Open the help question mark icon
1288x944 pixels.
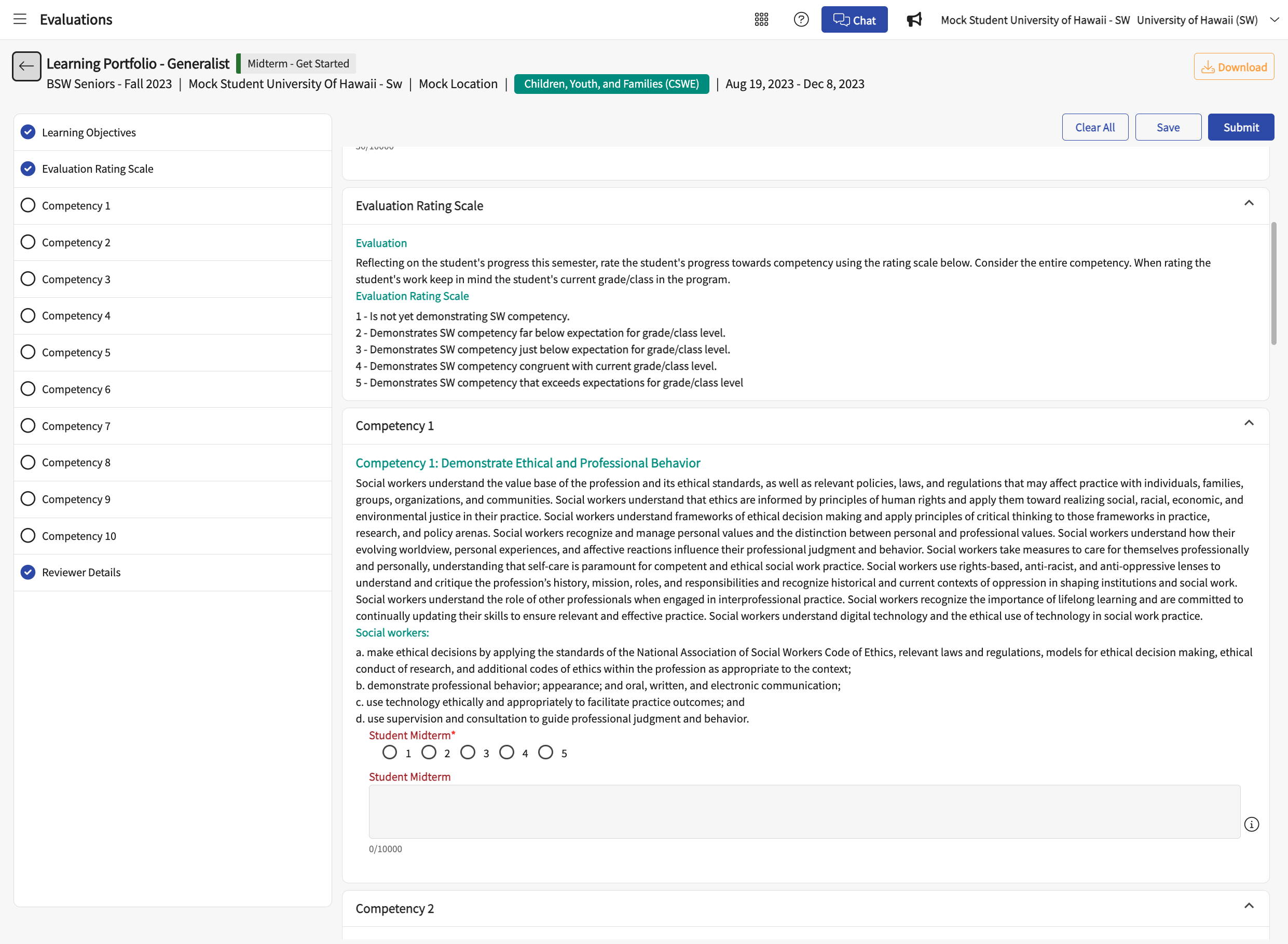tap(801, 19)
